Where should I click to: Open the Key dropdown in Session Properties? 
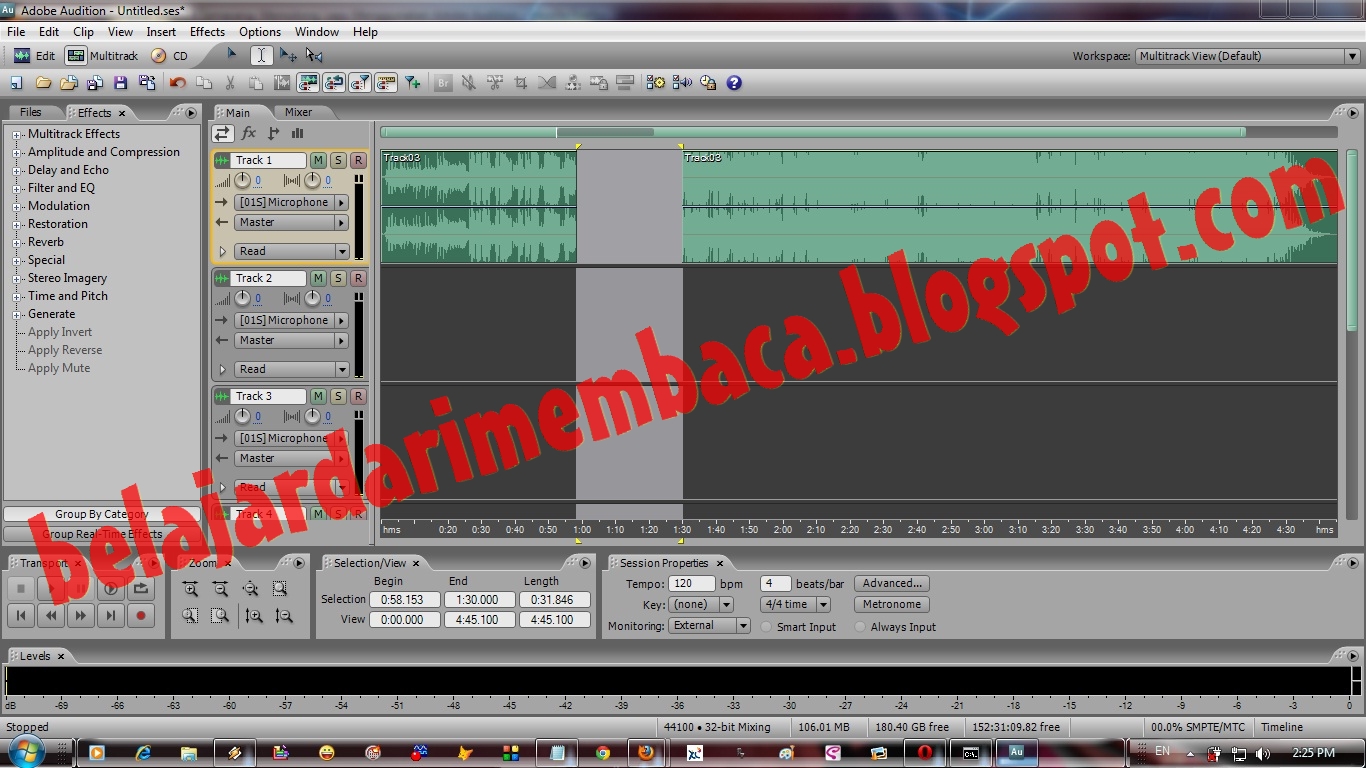701,604
